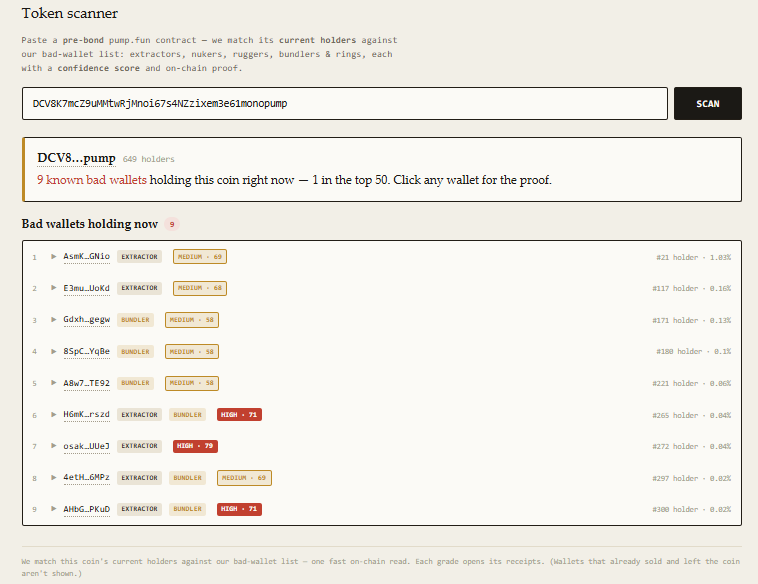758x584 pixels.
Task: Click BUNDLER tag on A8w7…TE92 row
Action: click(135, 383)
